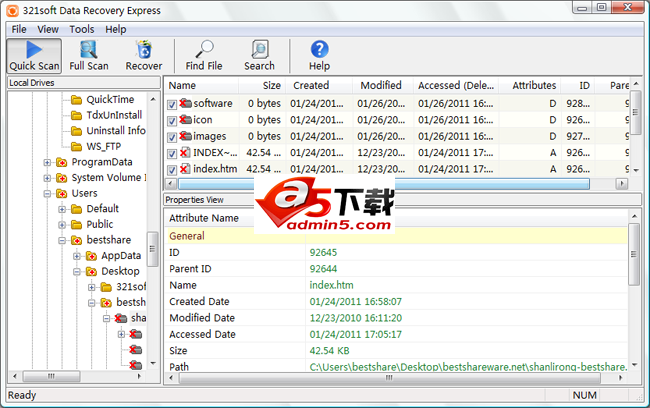Select the 321sof folder icon

click(106, 287)
